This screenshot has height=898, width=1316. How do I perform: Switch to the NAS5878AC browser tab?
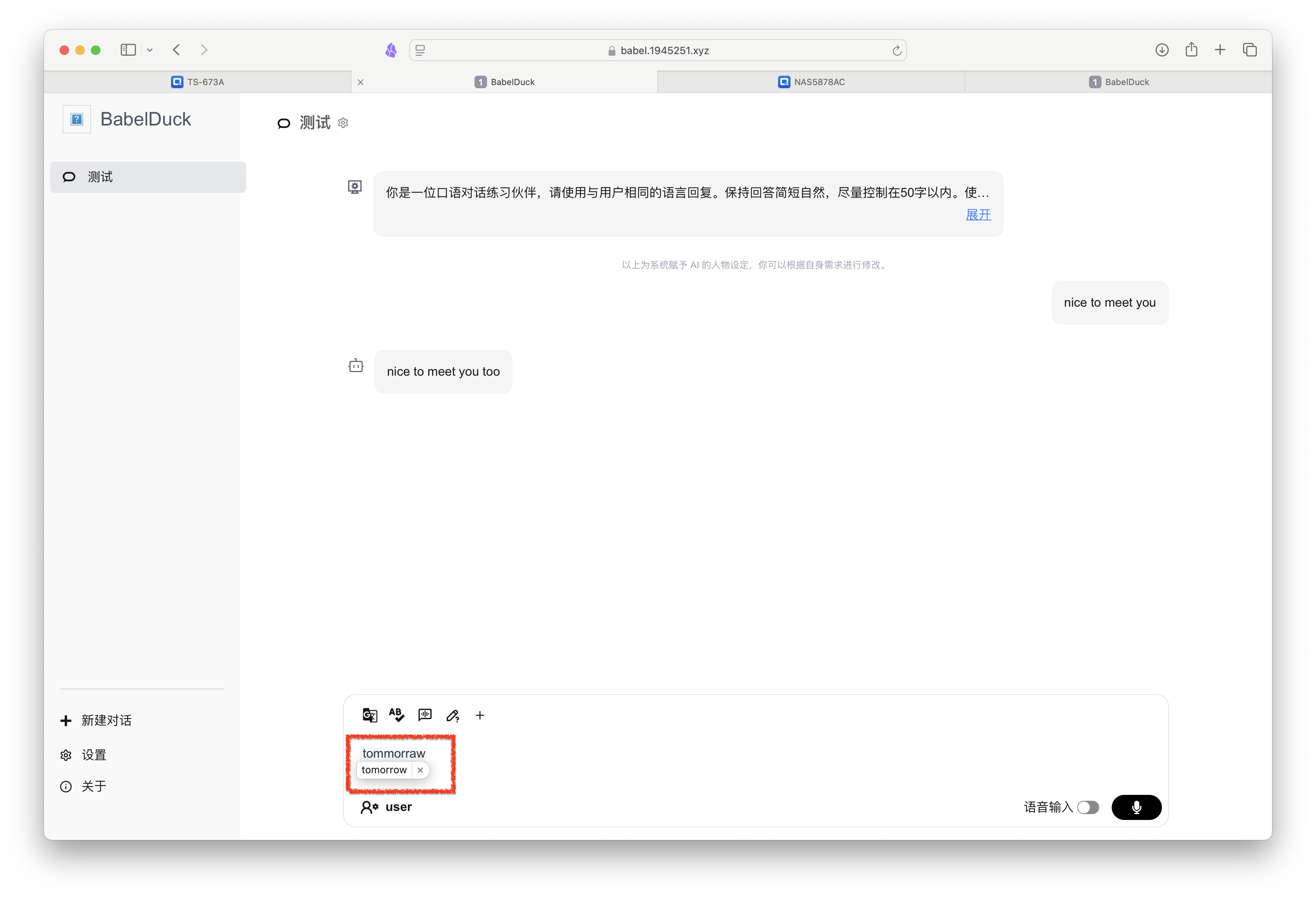pyautogui.click(x=811, y=82)
